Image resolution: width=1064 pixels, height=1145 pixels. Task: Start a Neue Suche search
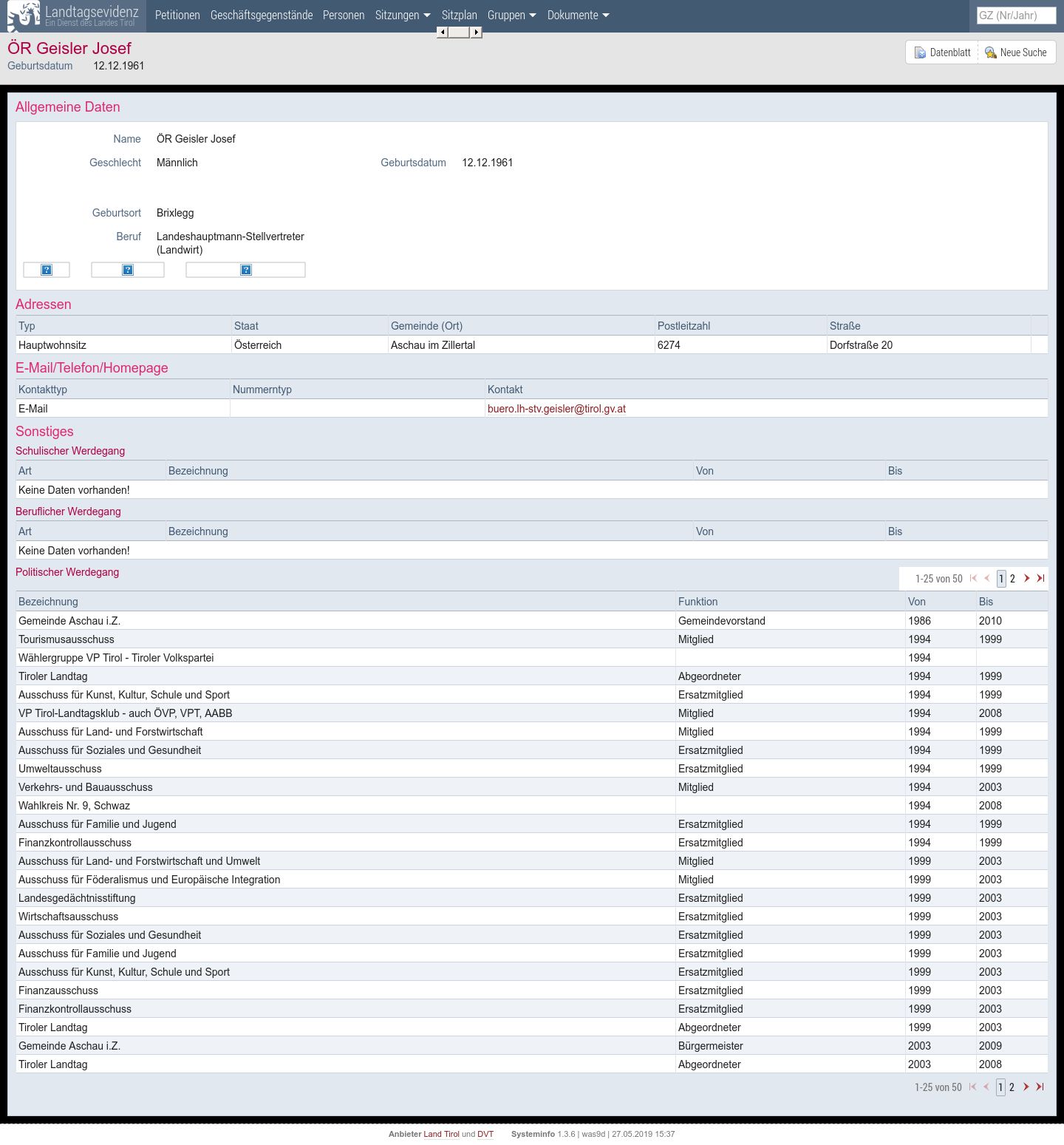[x=1017, y=52]
